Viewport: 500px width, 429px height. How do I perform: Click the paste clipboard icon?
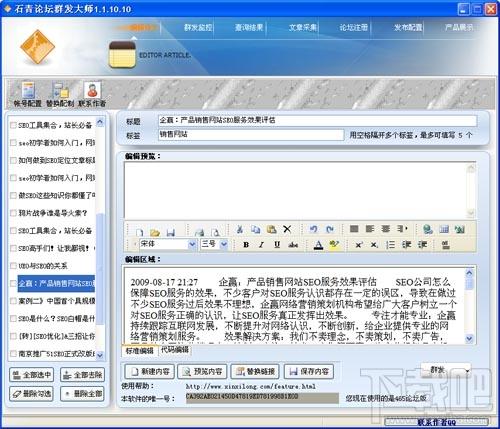[272, 229]
